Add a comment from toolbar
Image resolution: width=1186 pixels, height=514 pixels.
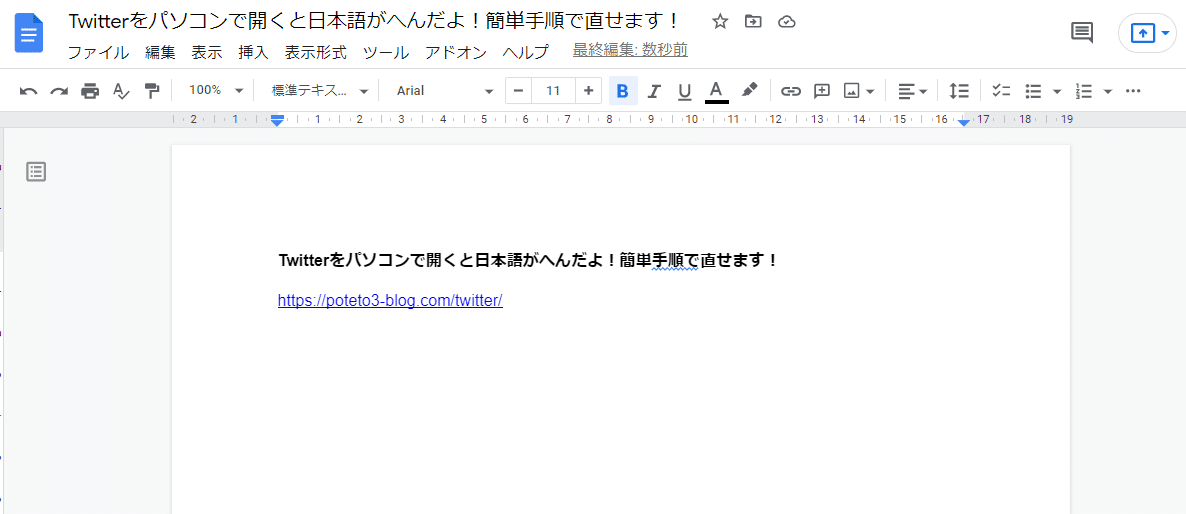click(821, 91)
